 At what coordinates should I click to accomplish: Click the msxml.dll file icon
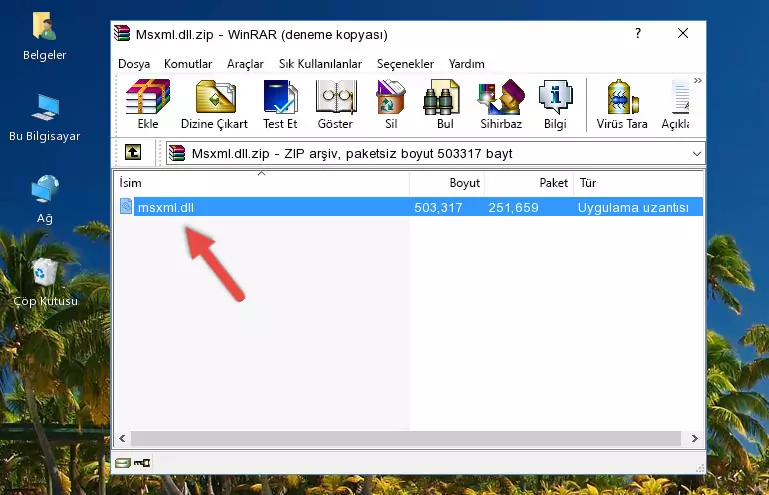click(x=126, y=207)
